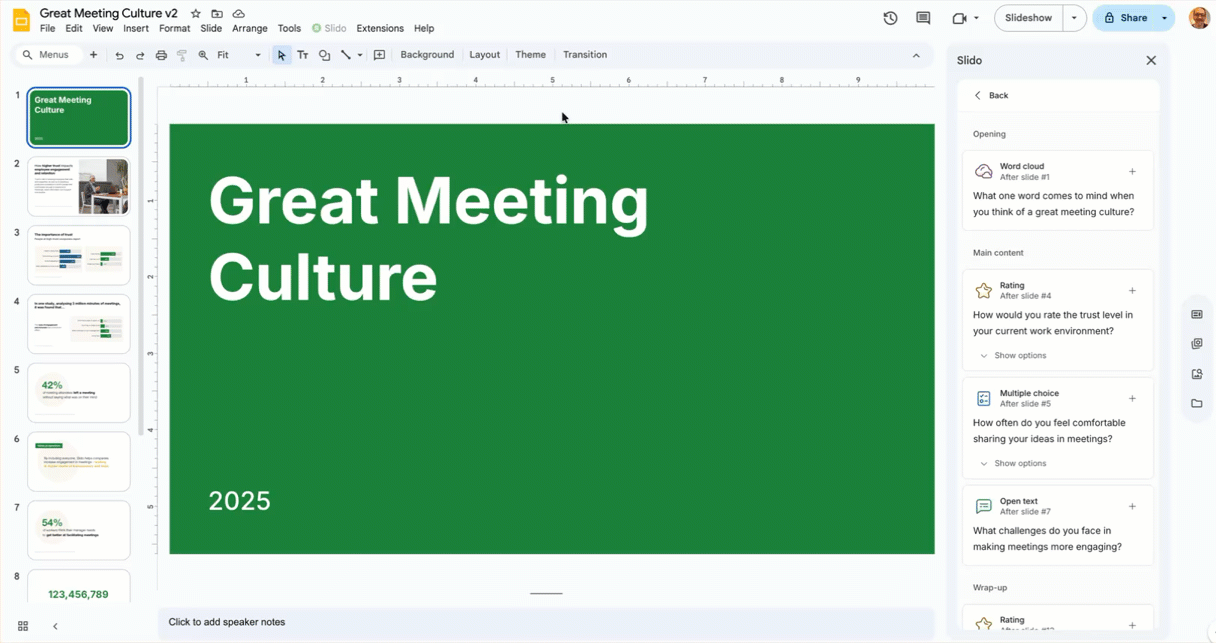Click the Menus search box
The width and height of the screenshot is (1216, 643).
click(x=46, y=55)
